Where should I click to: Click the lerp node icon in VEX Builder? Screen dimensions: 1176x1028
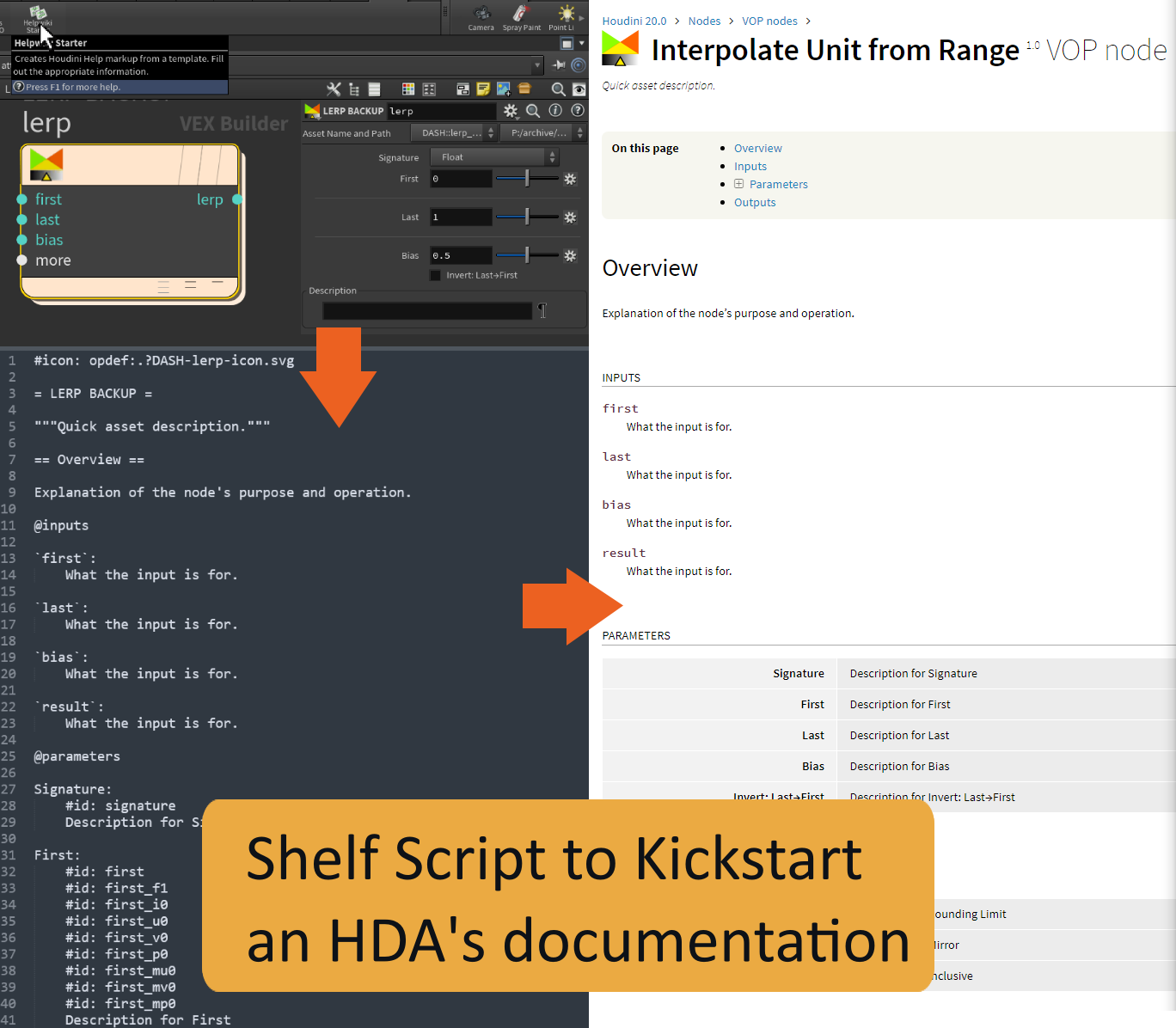coord(46,164)
